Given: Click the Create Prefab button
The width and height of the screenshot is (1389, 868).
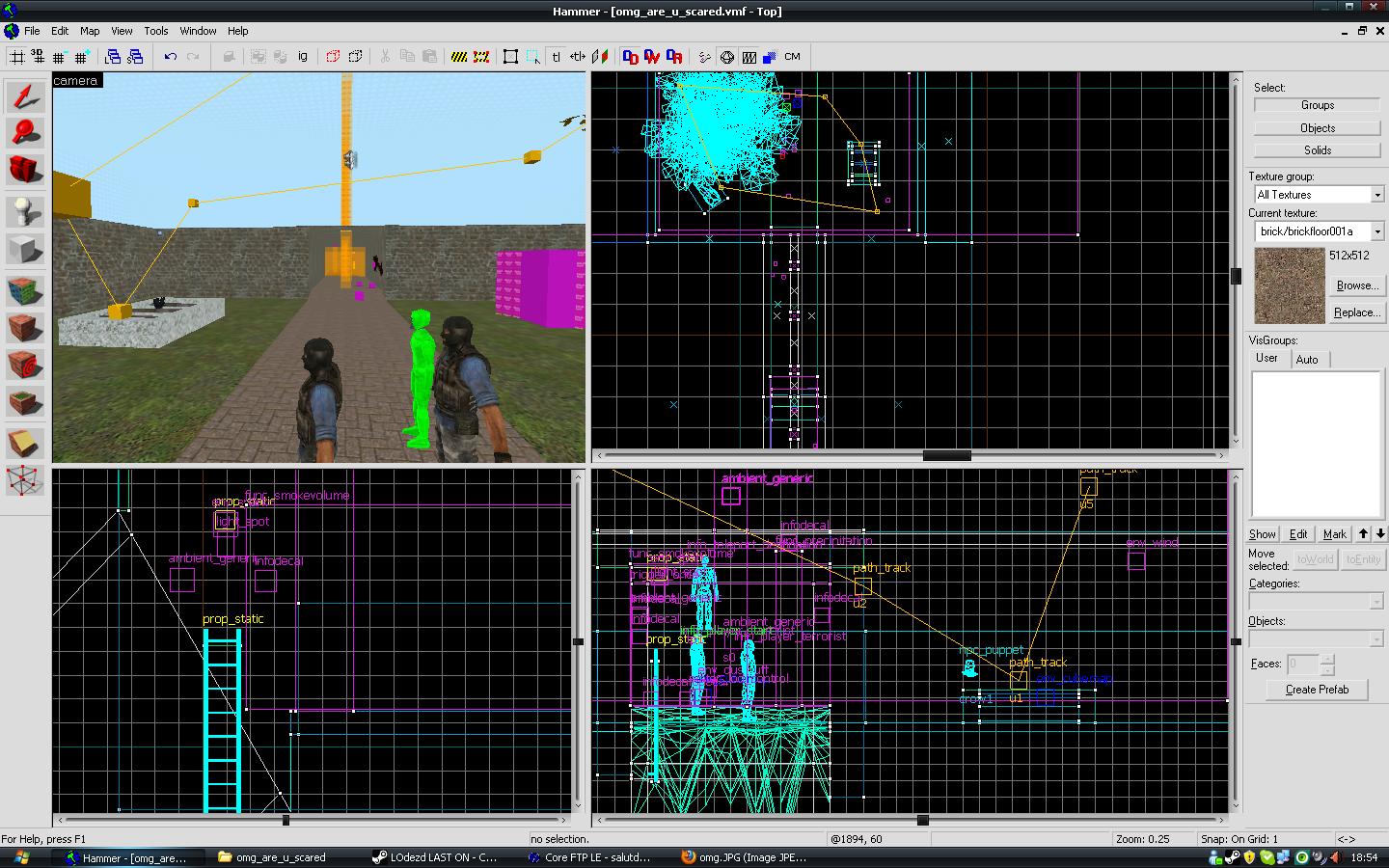Looking at the screenshot, I should pyautogui.click(x=1317, y=690).
